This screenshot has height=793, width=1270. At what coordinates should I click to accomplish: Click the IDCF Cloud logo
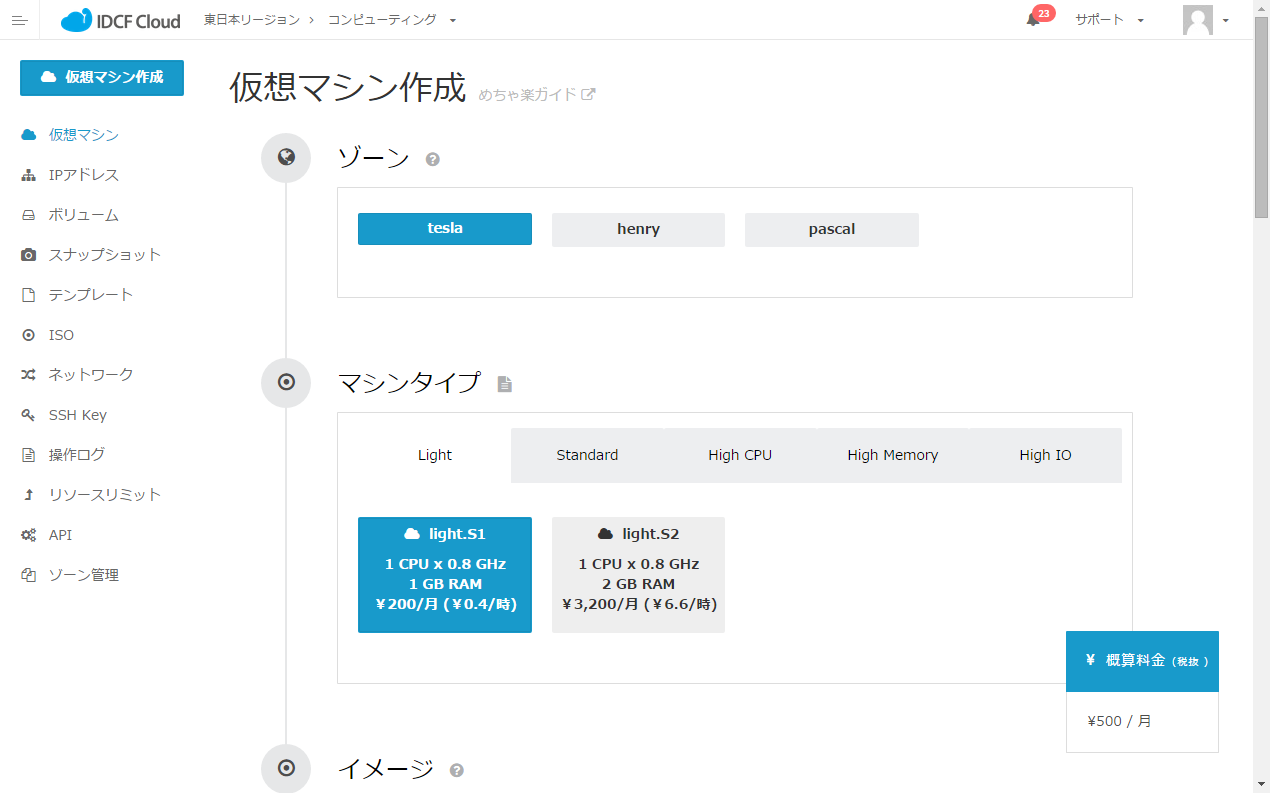pyautogui.click(x=121, y=20)
